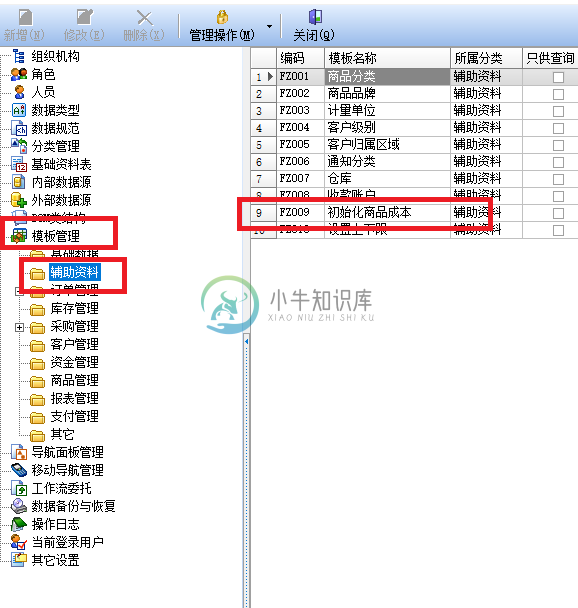Open the 管理操作(M) dropdown arrow

pyautogui.click(x=269, y=26)
